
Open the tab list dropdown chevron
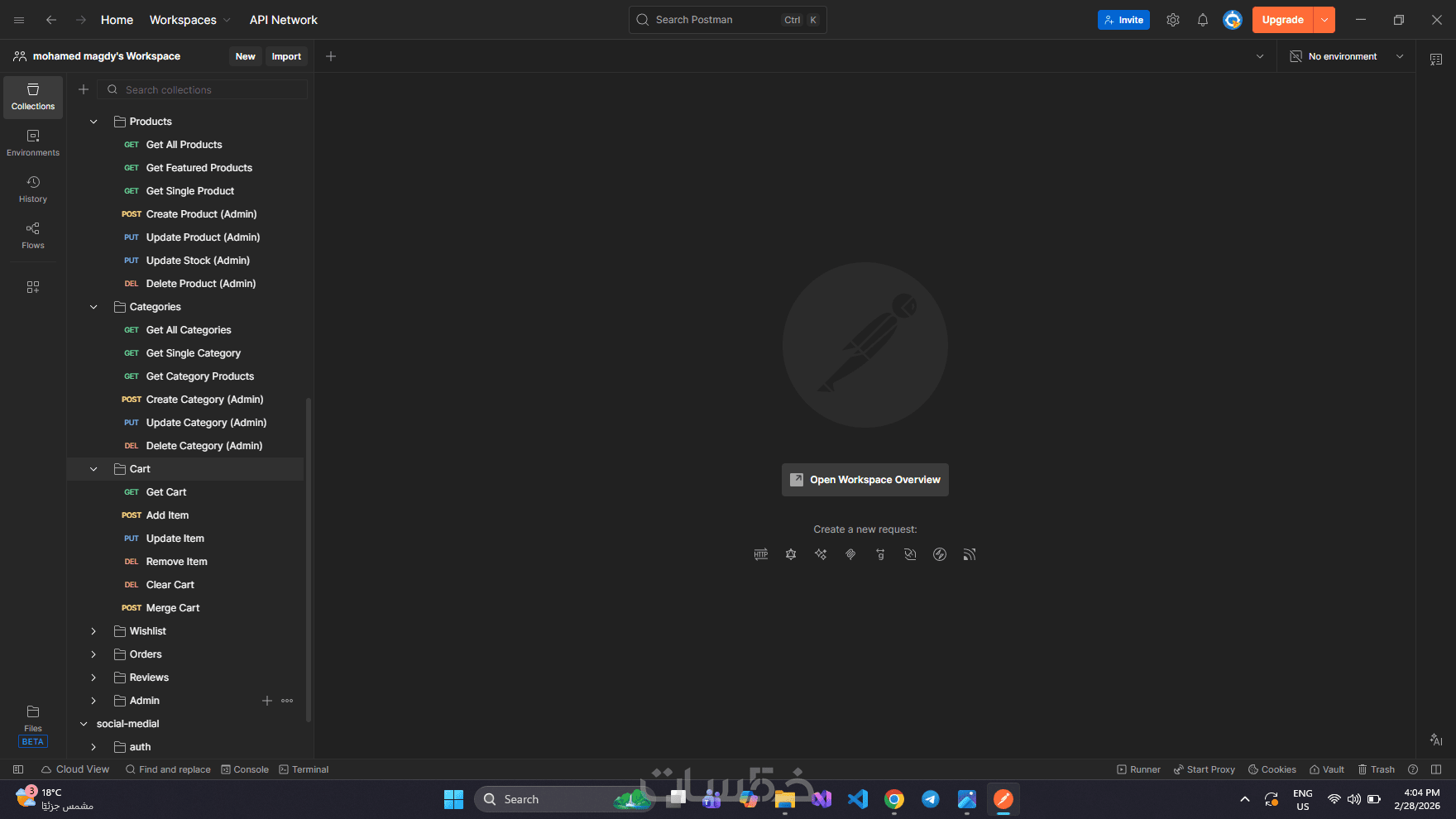[1260, 56]
